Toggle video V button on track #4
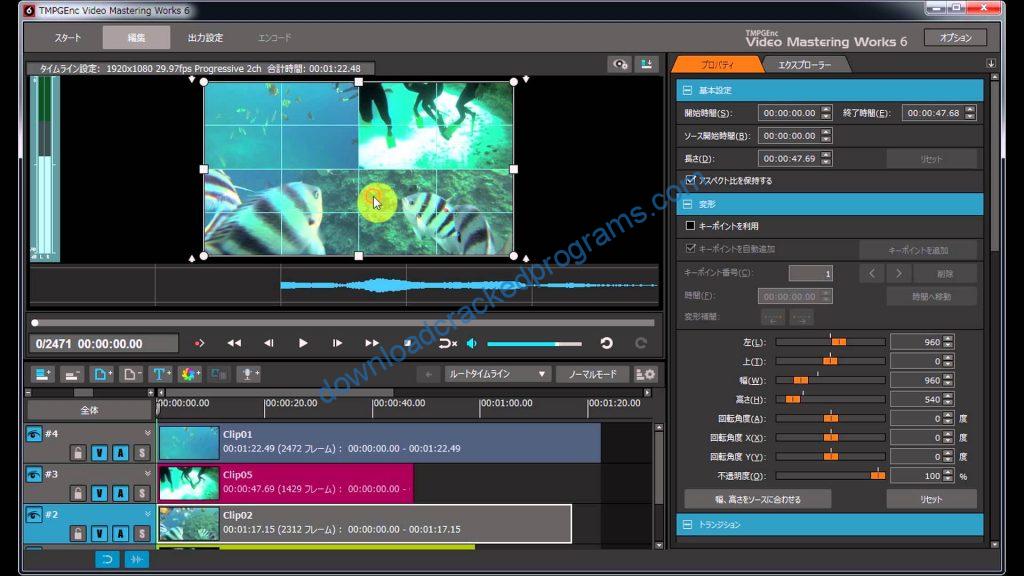Screen dimensions: 1024x576 99,453
